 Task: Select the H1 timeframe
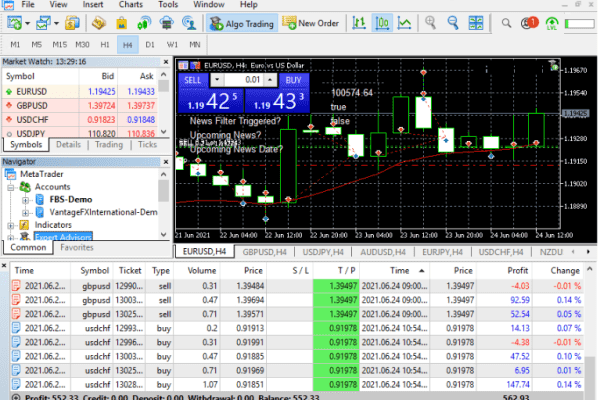105,45
